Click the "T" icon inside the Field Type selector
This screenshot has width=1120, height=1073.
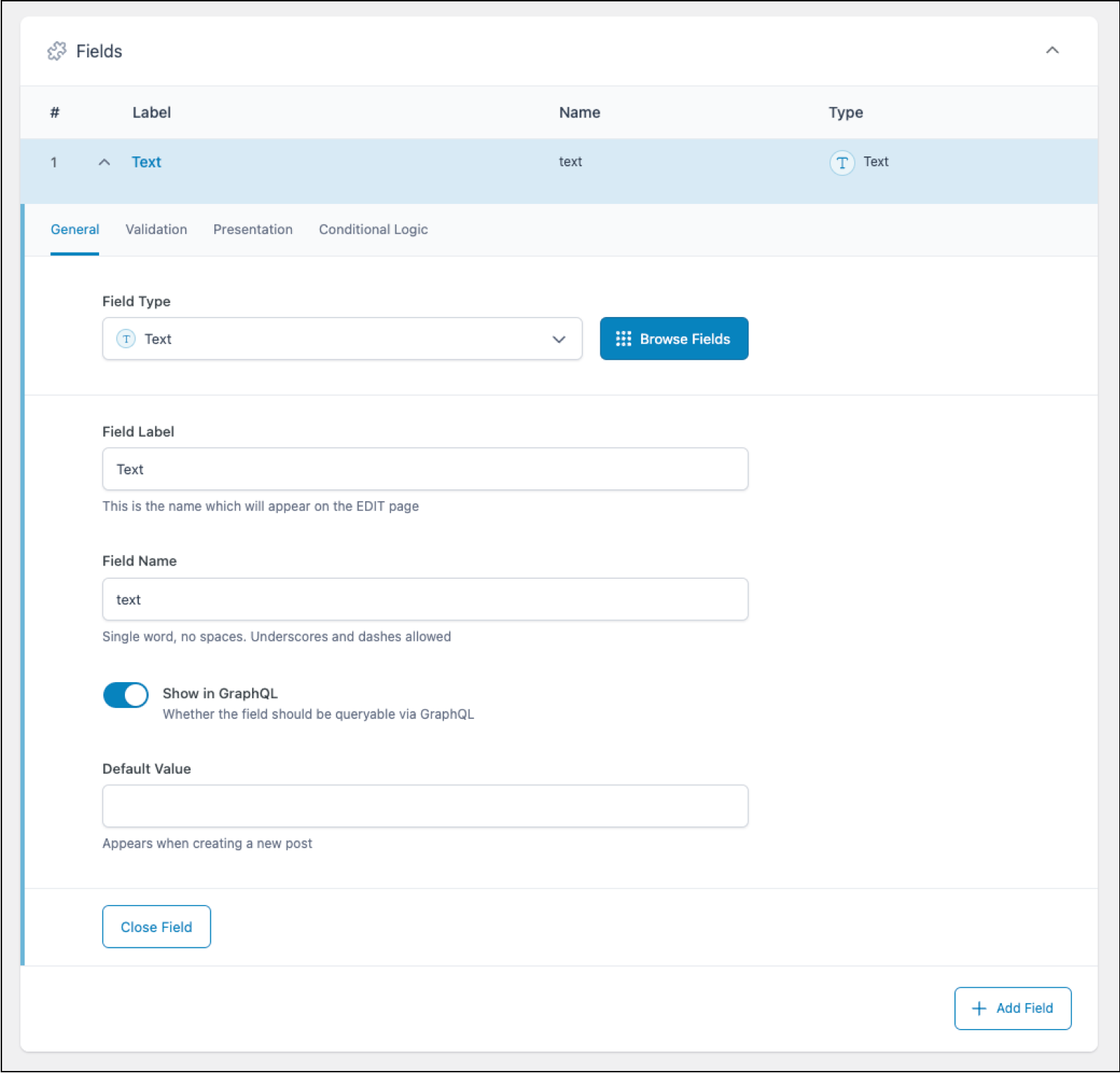click(126, 339)
